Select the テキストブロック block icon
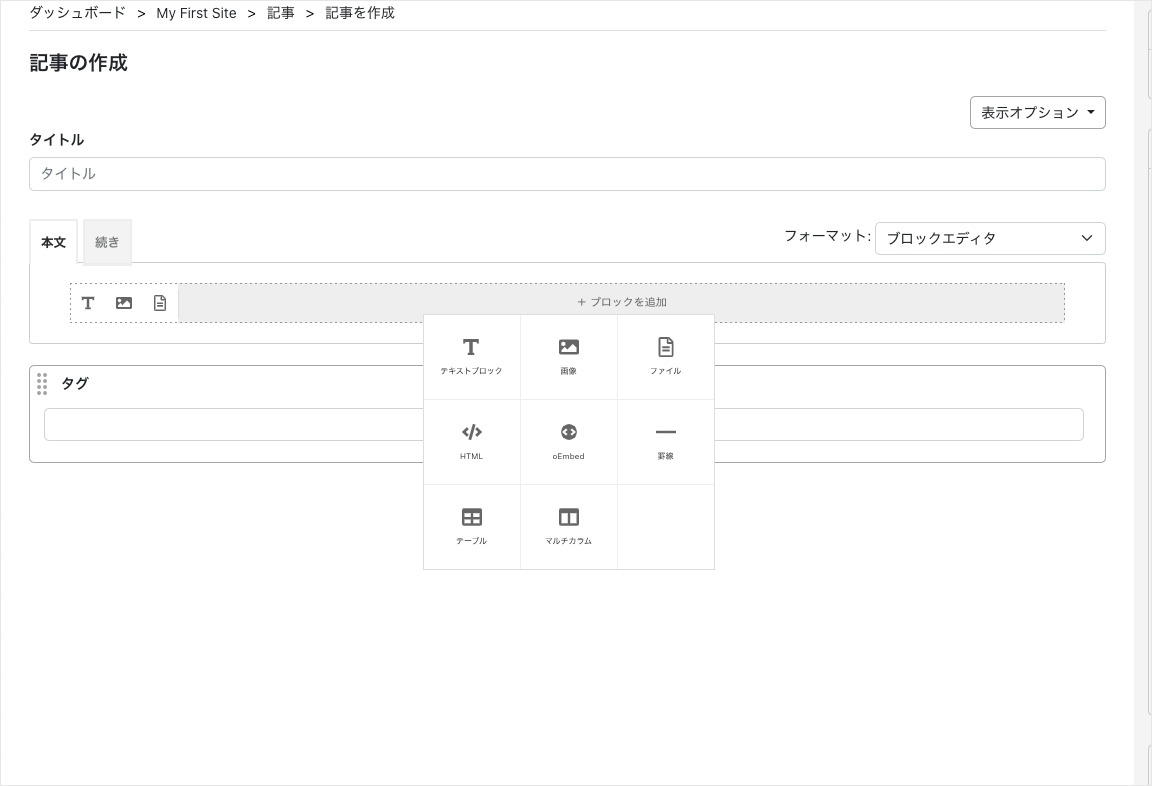 click(471, 355)
